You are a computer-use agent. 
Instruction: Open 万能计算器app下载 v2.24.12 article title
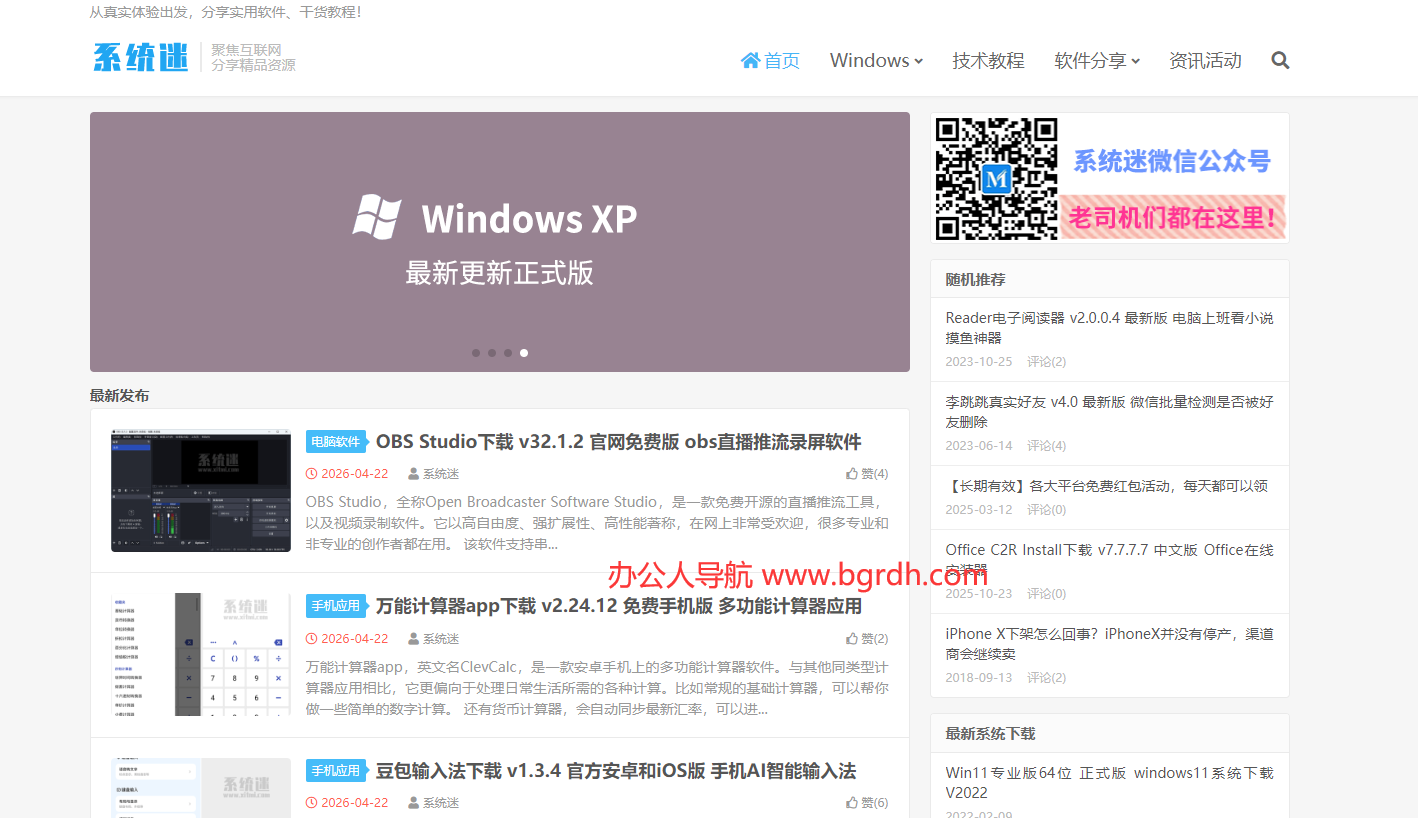click(618, 606)
